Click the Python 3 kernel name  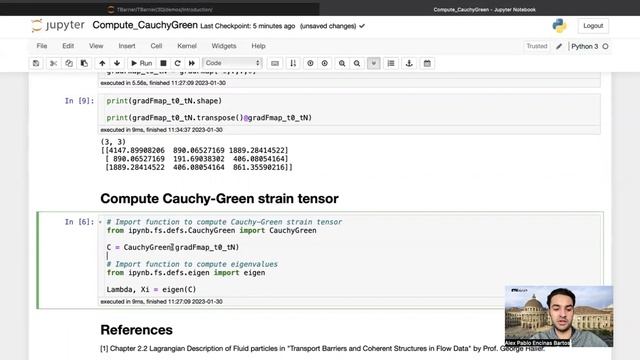(584, 47)
